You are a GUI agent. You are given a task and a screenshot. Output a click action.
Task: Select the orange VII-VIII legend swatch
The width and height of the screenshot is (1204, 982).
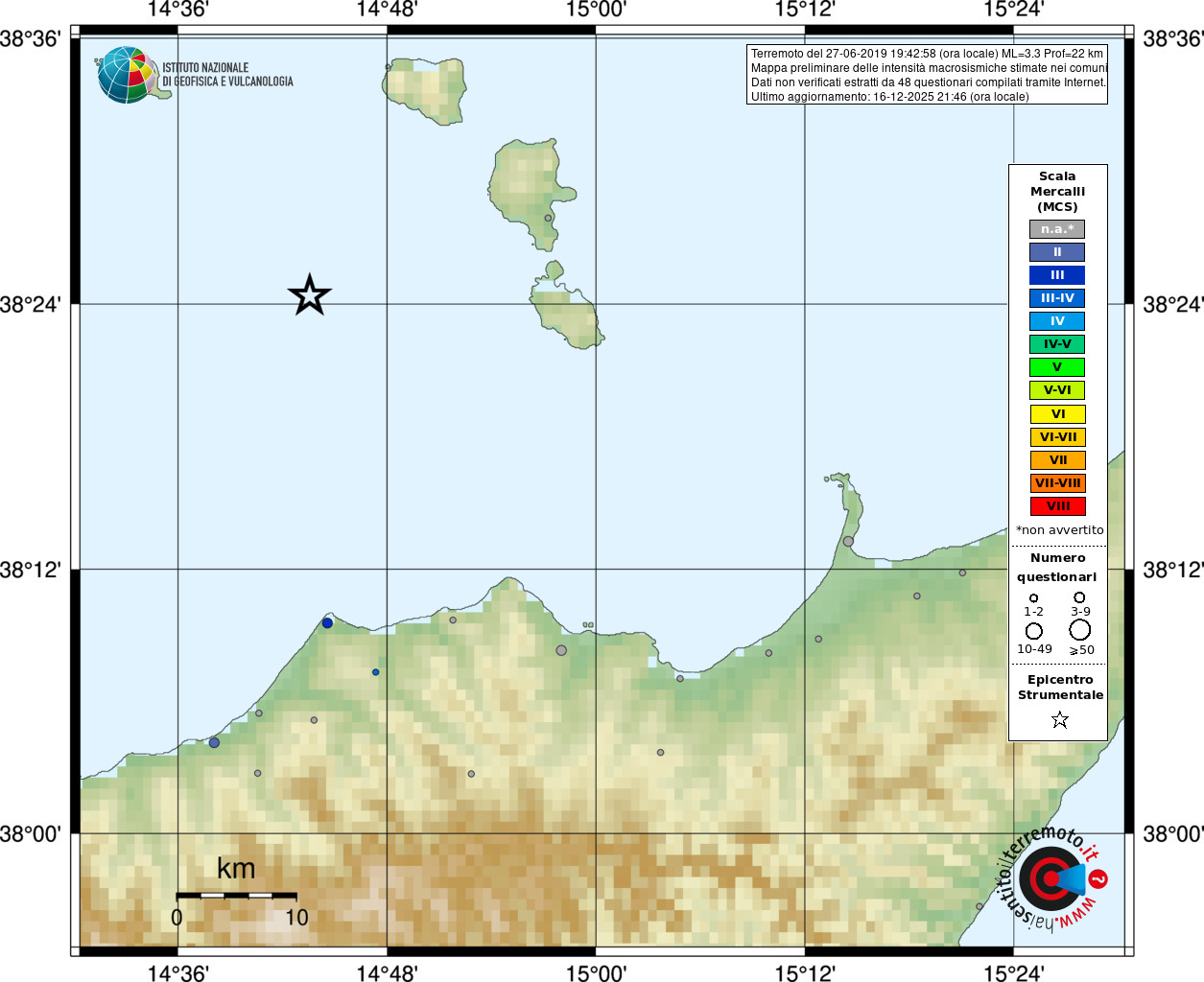[x=1058, y=483]
